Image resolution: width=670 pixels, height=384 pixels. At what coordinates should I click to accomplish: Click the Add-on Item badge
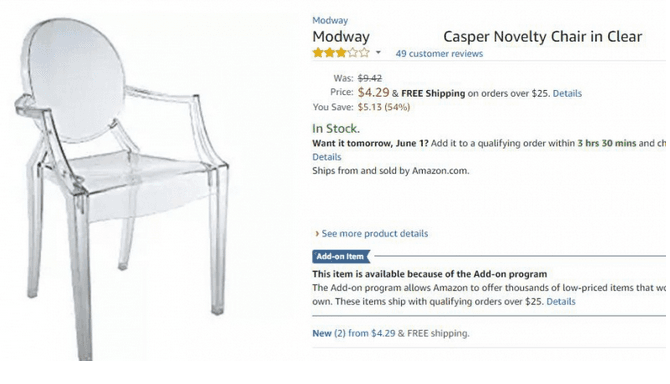pos(341,256)
